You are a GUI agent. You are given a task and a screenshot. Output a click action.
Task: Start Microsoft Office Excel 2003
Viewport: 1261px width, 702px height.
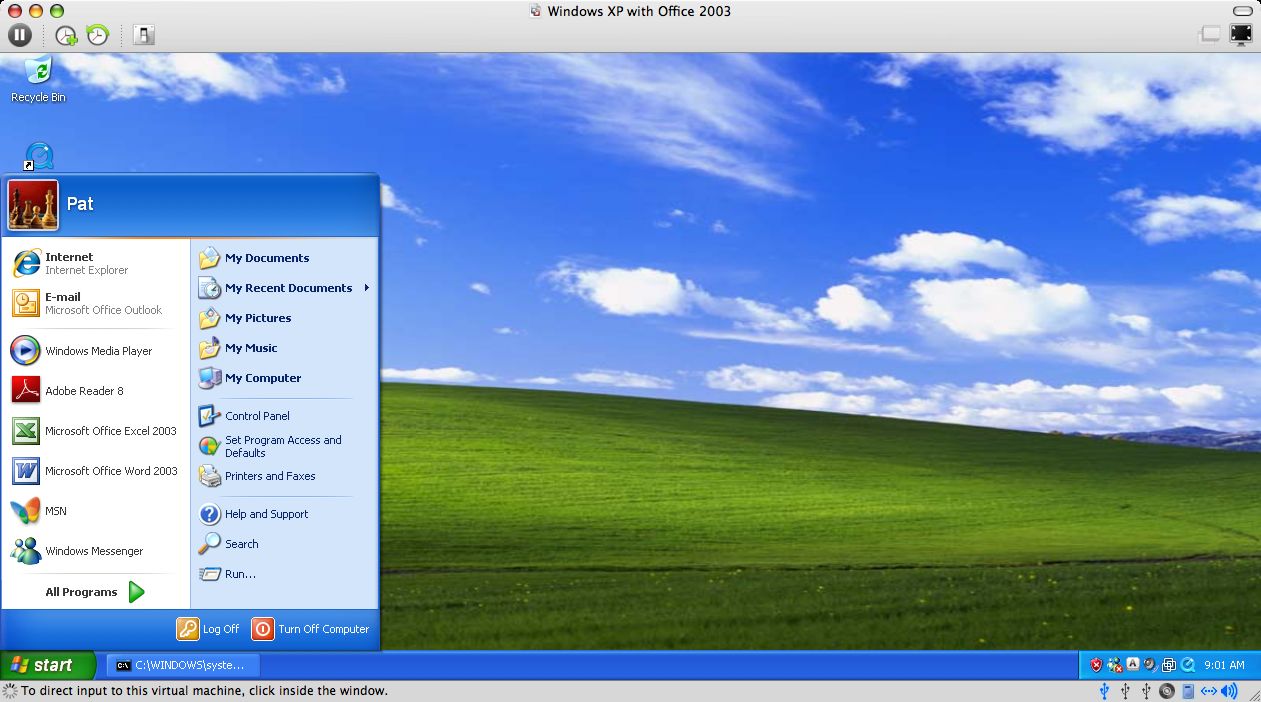96,431
